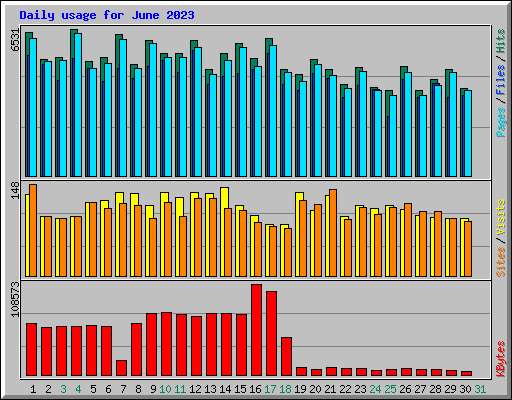Select day label 13 on the axis
The image size is (512, 400).
(x=210, y=389)
